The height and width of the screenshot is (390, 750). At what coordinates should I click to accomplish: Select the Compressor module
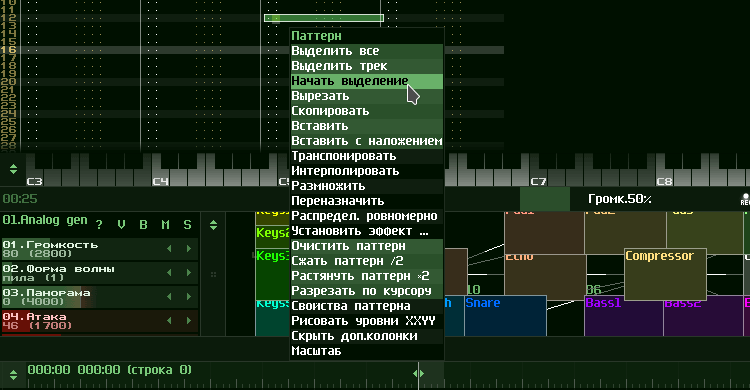[665, 275]
